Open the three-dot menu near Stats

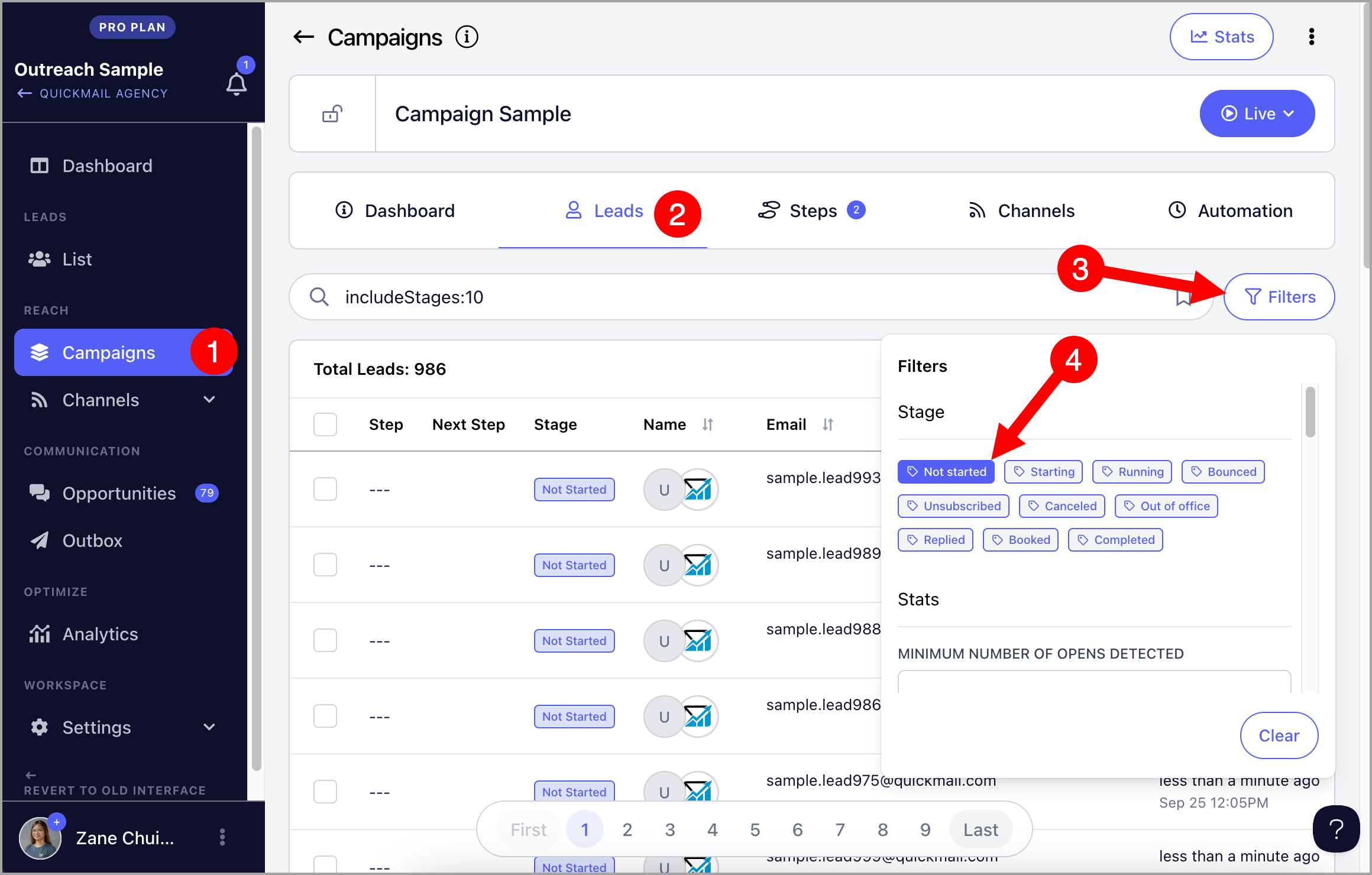[1311, 37]
